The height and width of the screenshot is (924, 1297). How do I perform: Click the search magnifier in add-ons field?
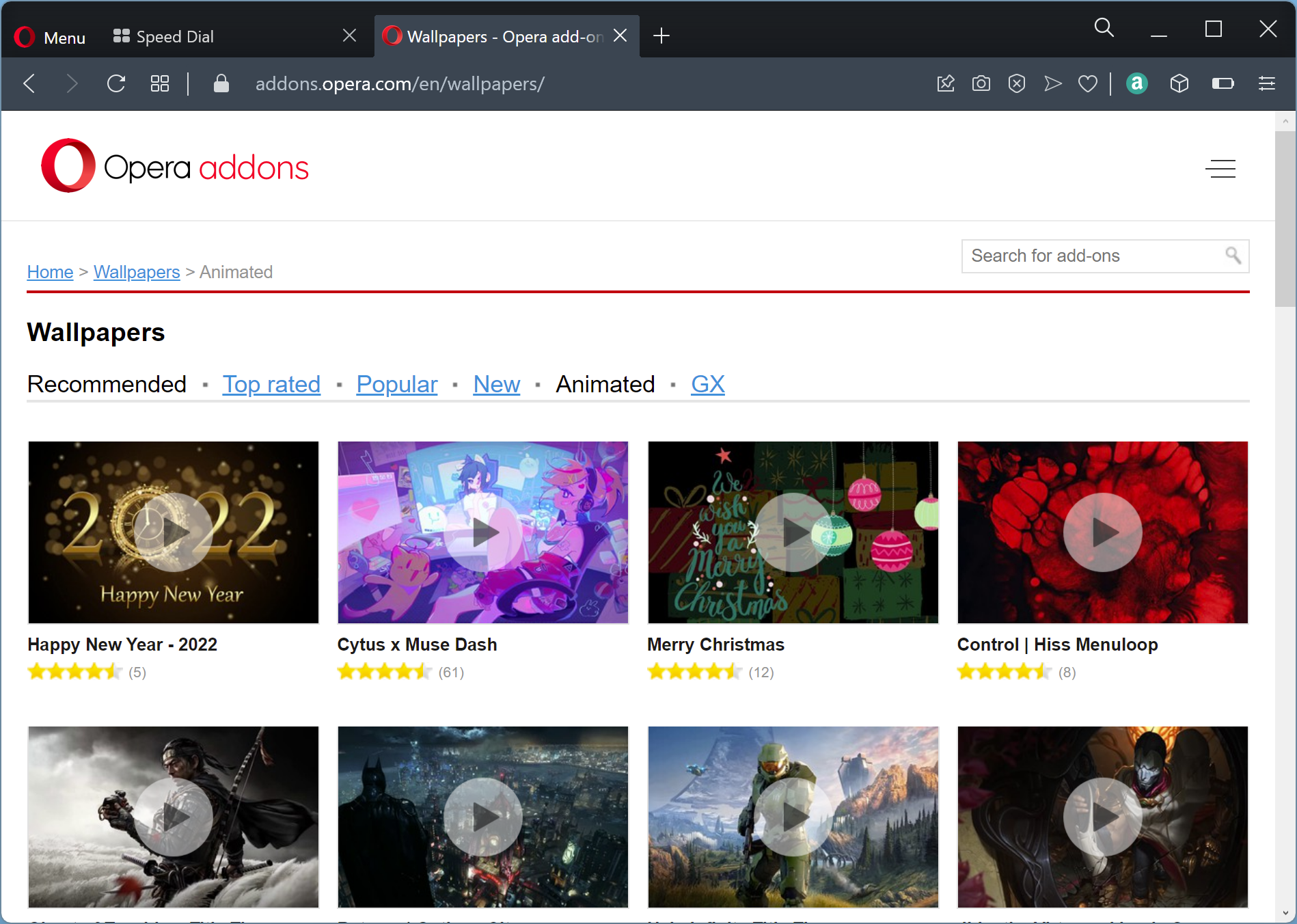1233,256
